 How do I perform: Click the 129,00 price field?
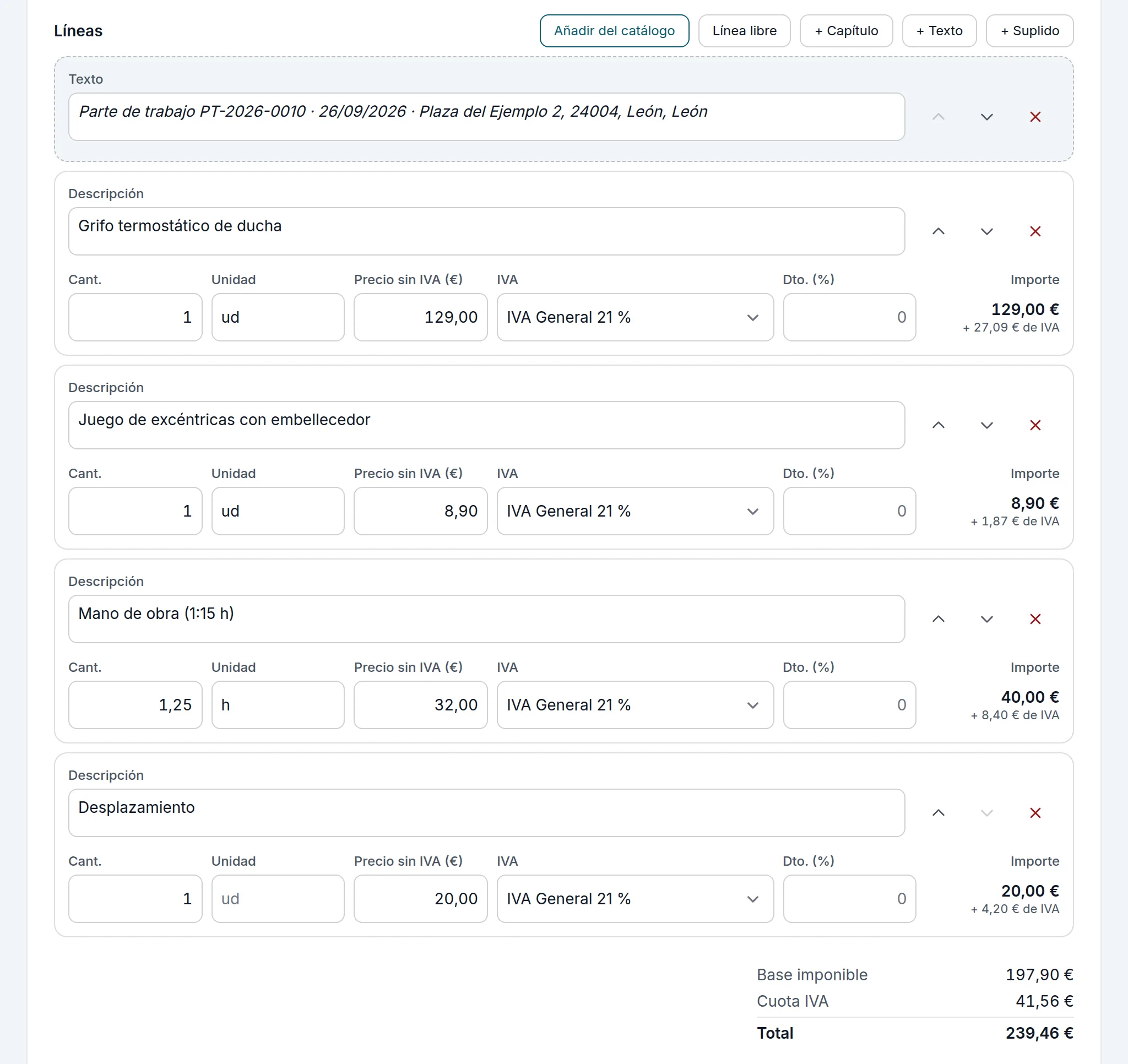click(420, 317)
